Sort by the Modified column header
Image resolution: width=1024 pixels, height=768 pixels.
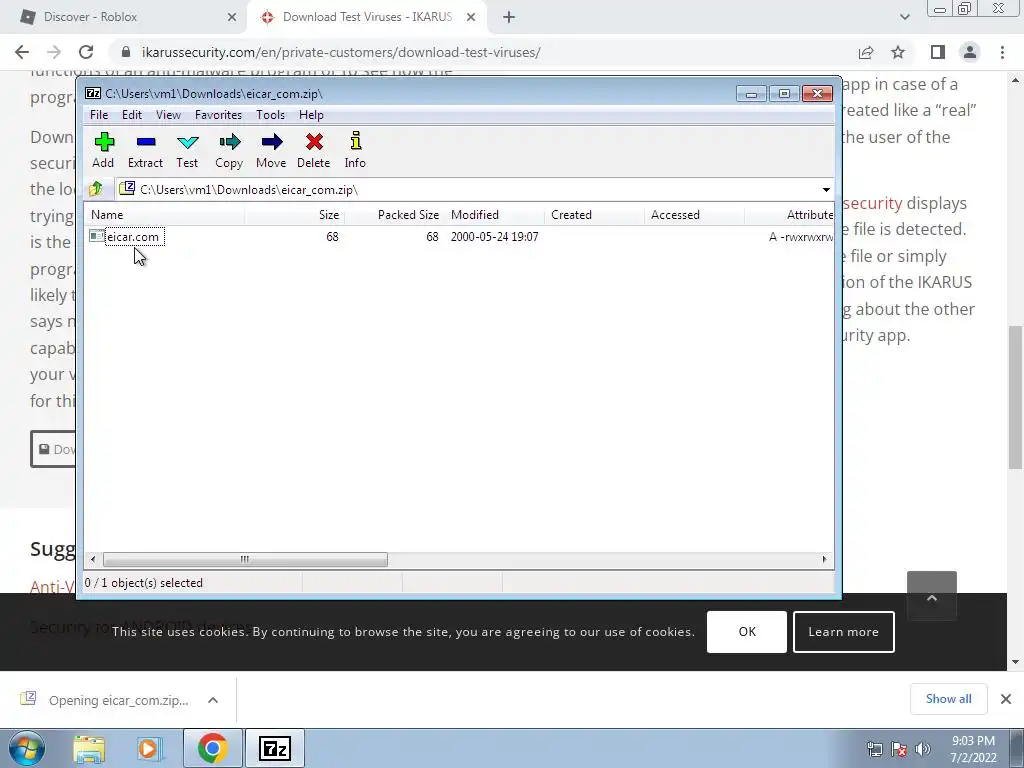coord(494,215)
